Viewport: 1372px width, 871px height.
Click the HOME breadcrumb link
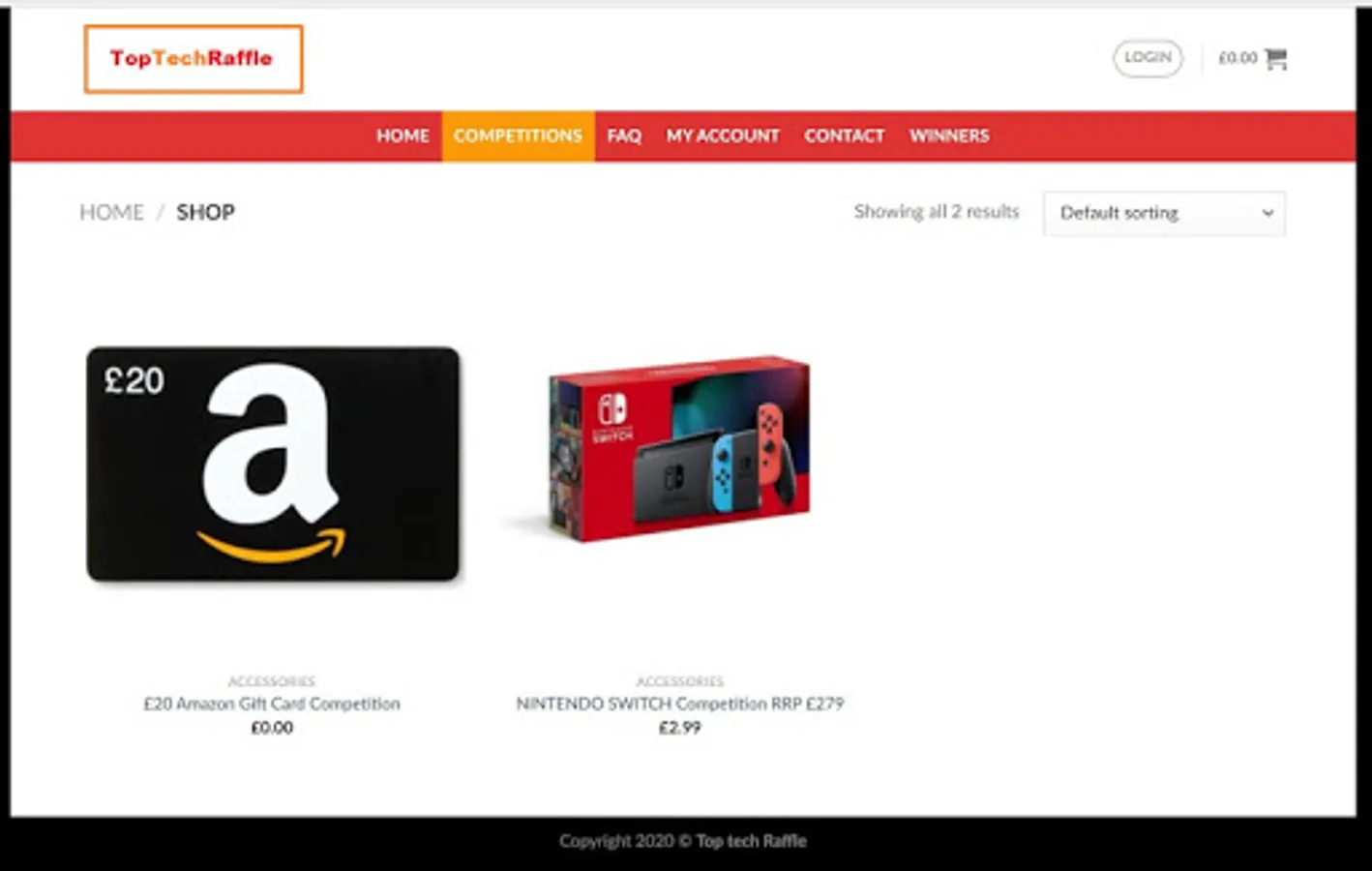(111, 212)
